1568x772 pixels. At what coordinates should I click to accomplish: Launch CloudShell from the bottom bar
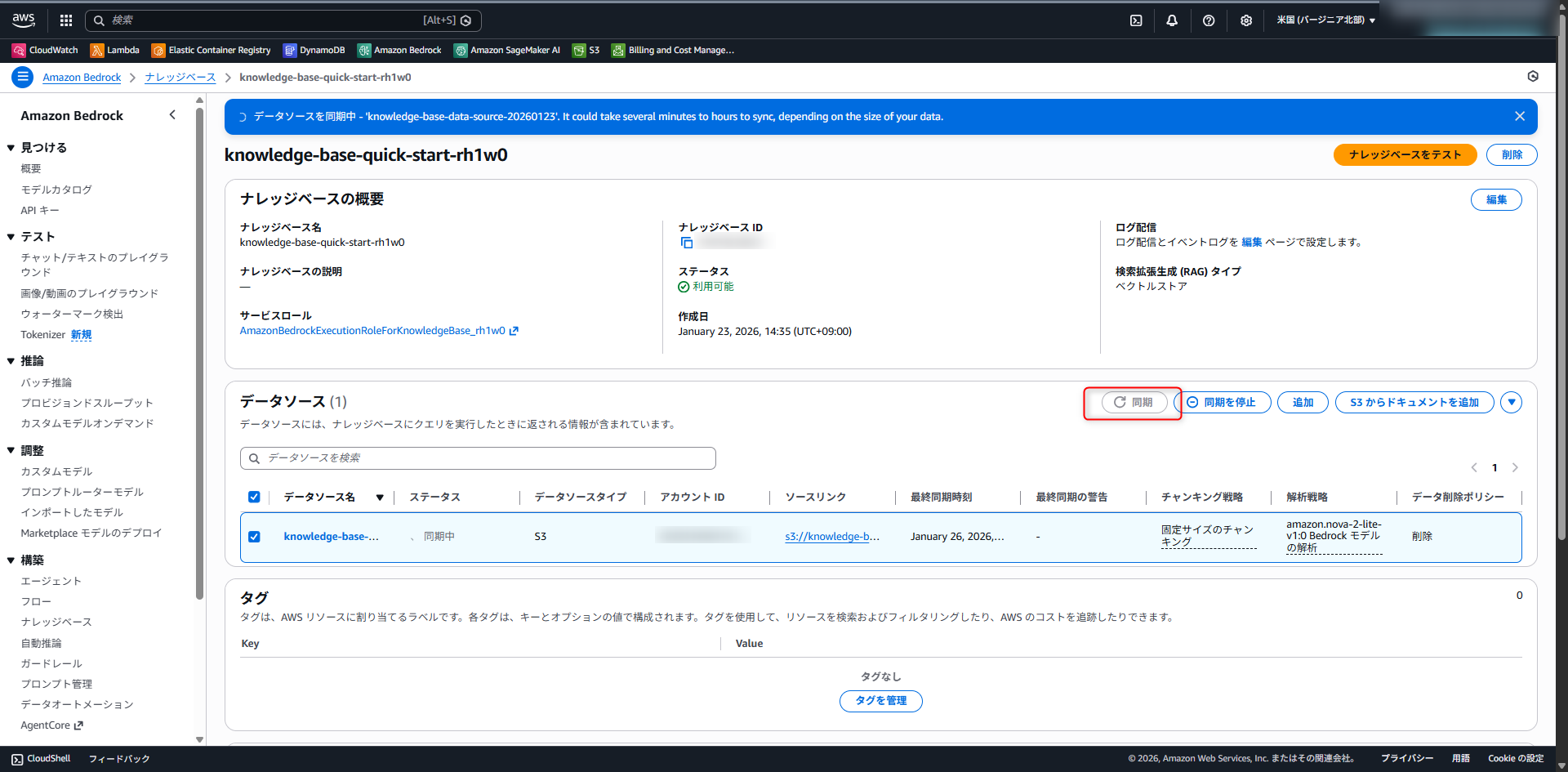coord(39,758)
